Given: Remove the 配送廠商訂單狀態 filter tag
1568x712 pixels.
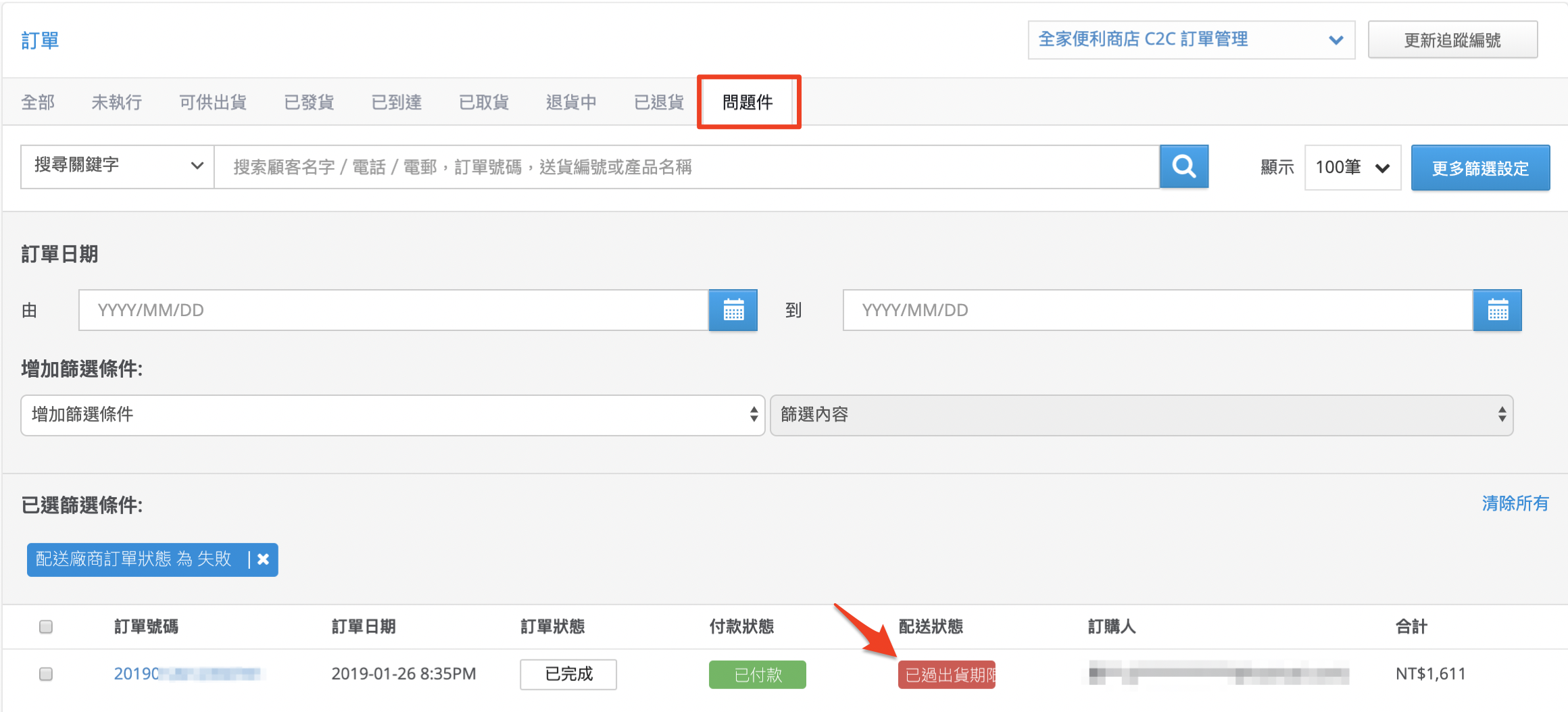Looking at the screenshot, I should click(264, 559).
